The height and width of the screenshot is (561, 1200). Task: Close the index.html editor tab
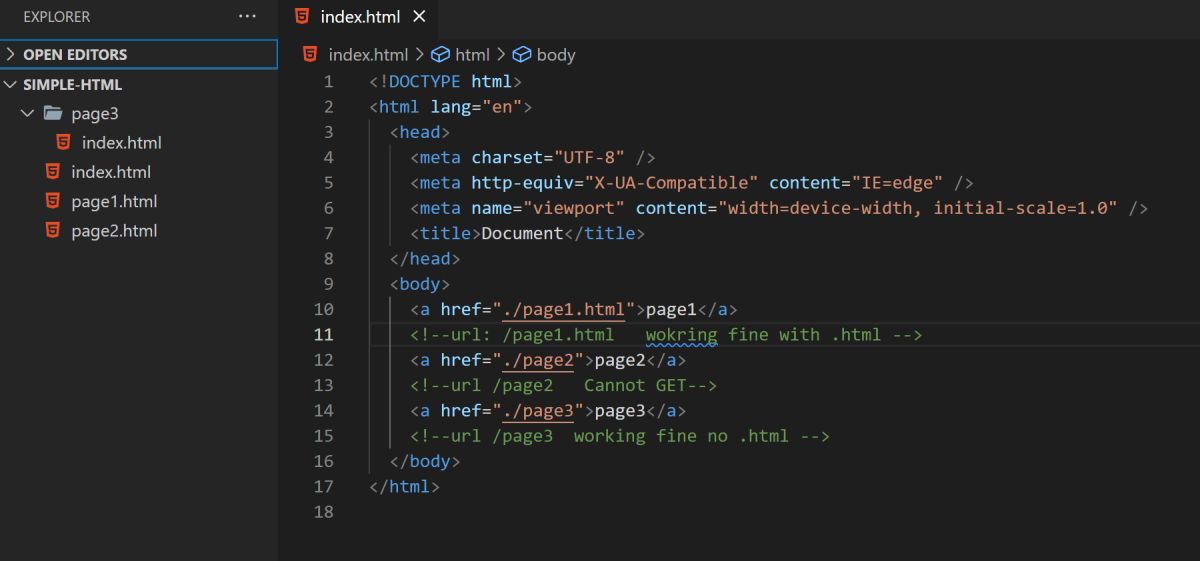419,16
